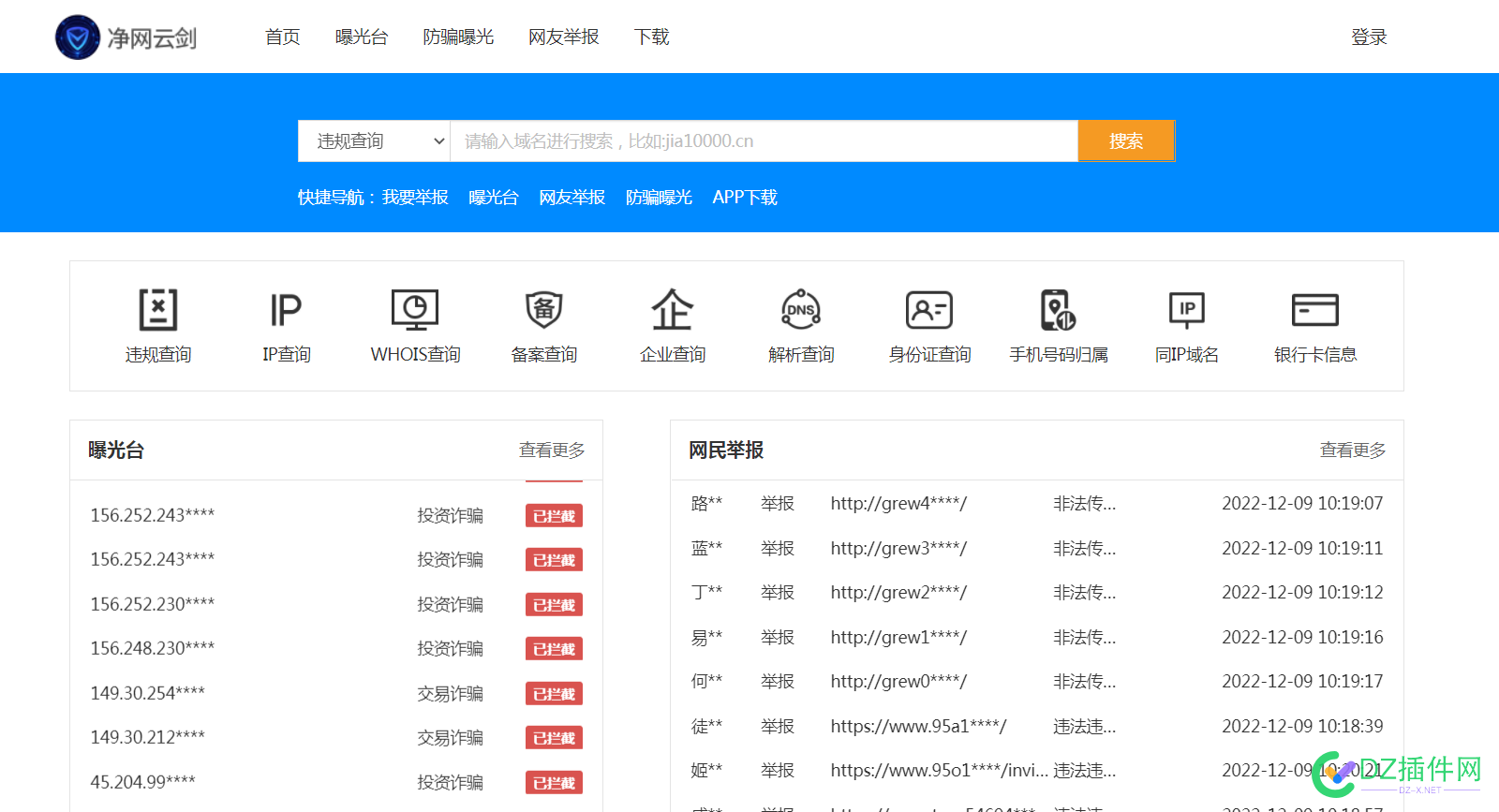Click report URL http://grew4****/
This screenshot has width=1499, height=812.
coord(898,504)
